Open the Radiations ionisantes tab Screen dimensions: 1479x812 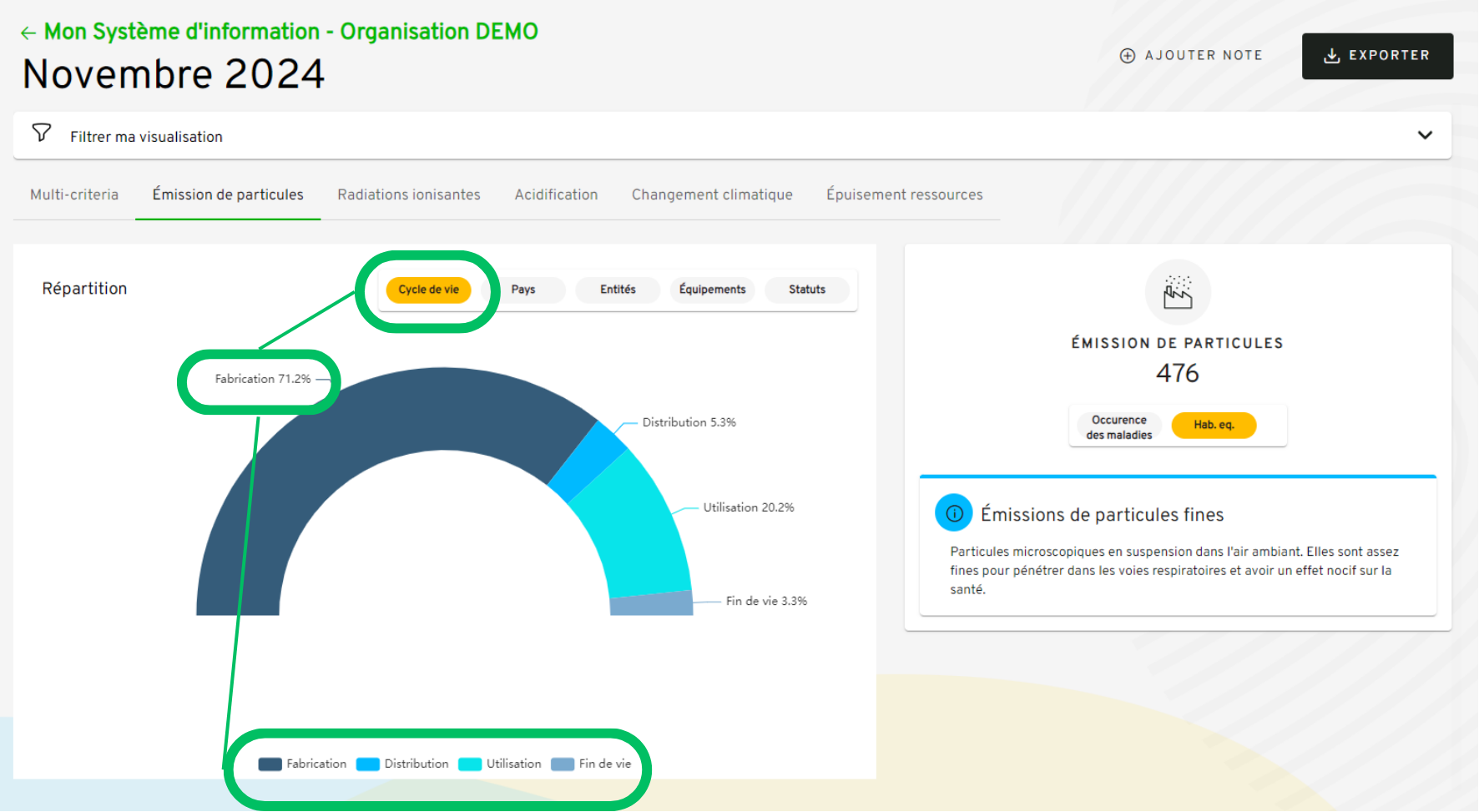point(409,194)
